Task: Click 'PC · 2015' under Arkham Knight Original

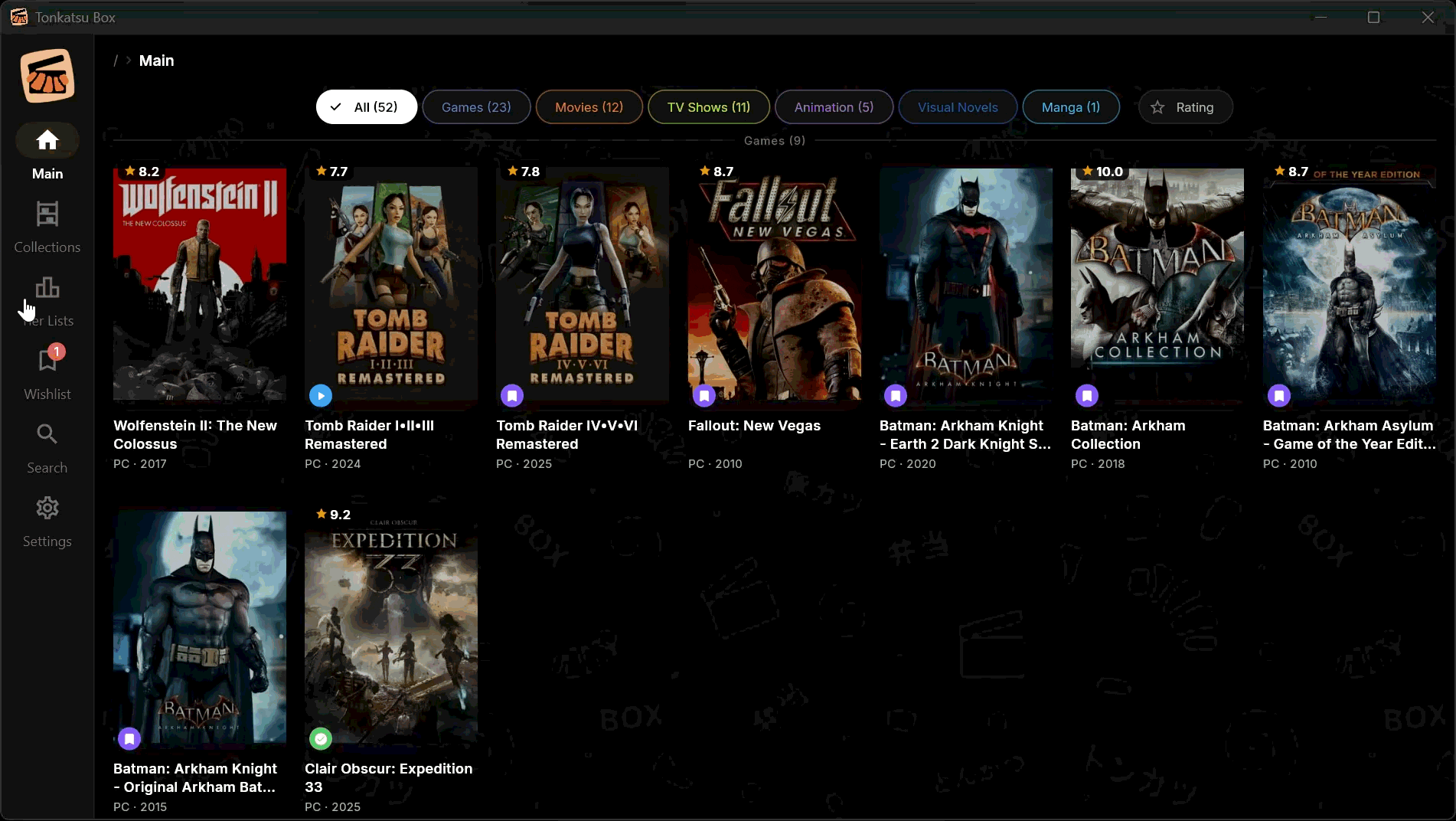Action: [140, 807]
